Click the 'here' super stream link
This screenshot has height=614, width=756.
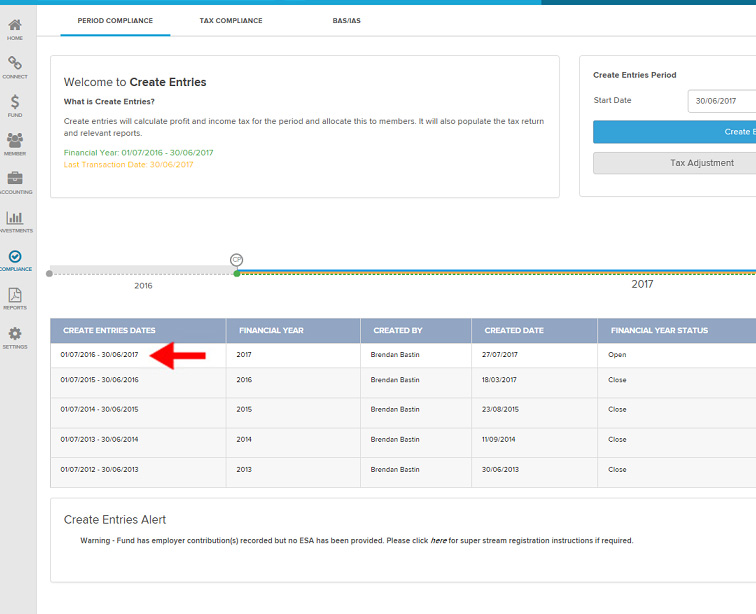tap(438, 541)
